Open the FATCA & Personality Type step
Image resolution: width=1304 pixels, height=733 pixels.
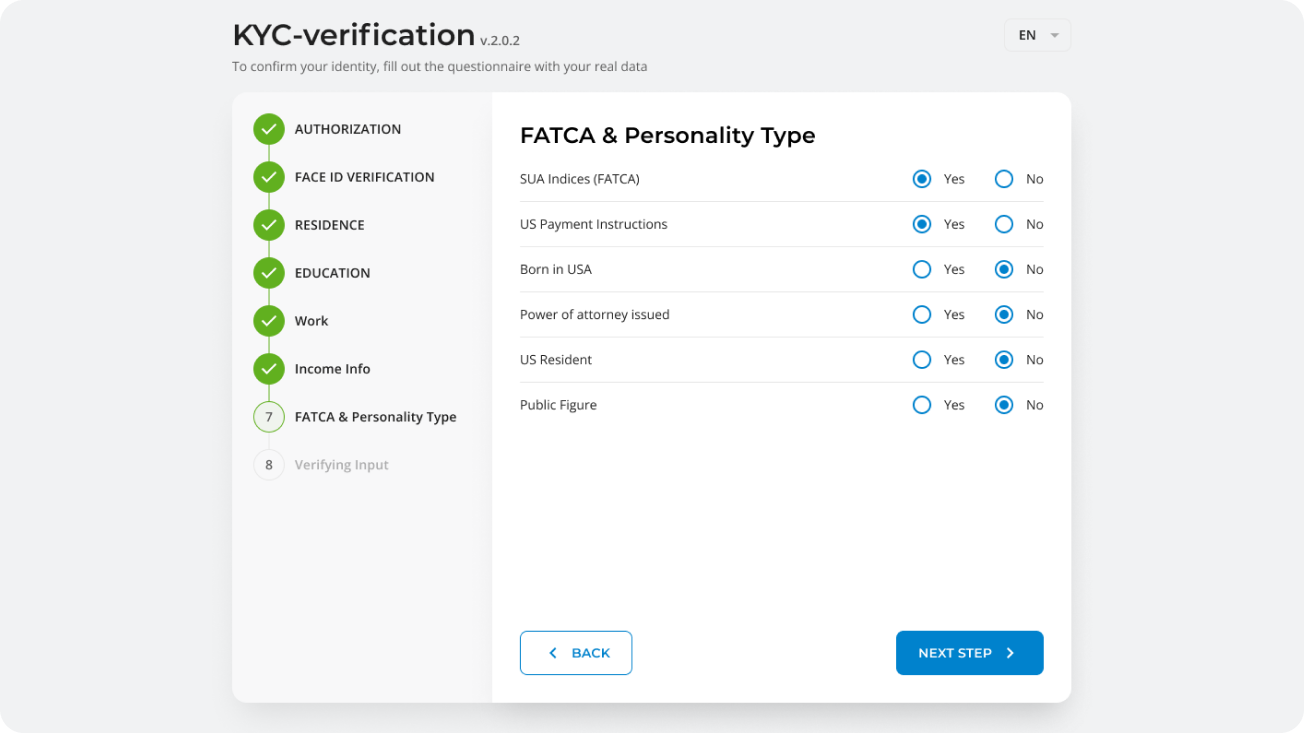(375, 417)
